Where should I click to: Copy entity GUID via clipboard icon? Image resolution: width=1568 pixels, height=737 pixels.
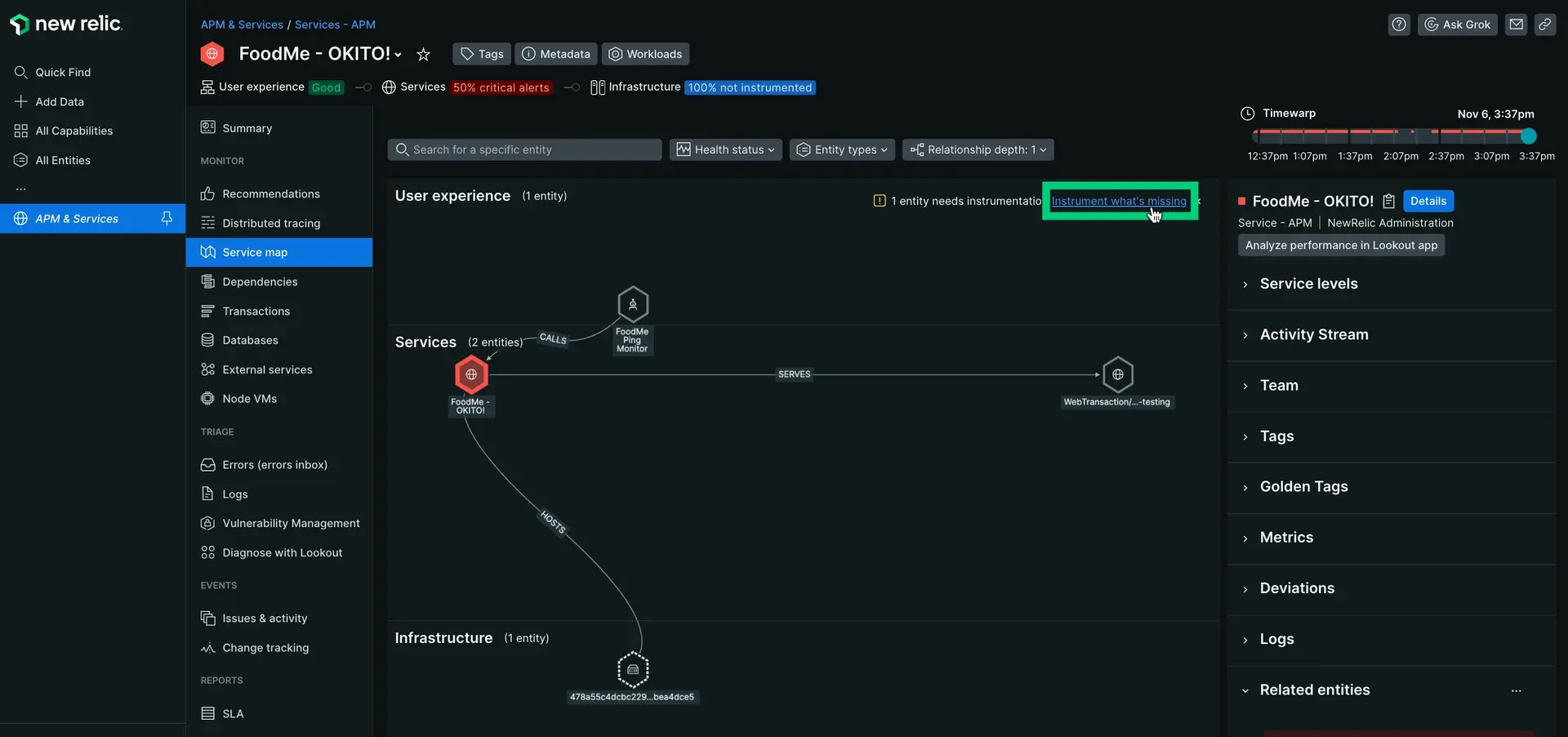tap(1389, 200)
